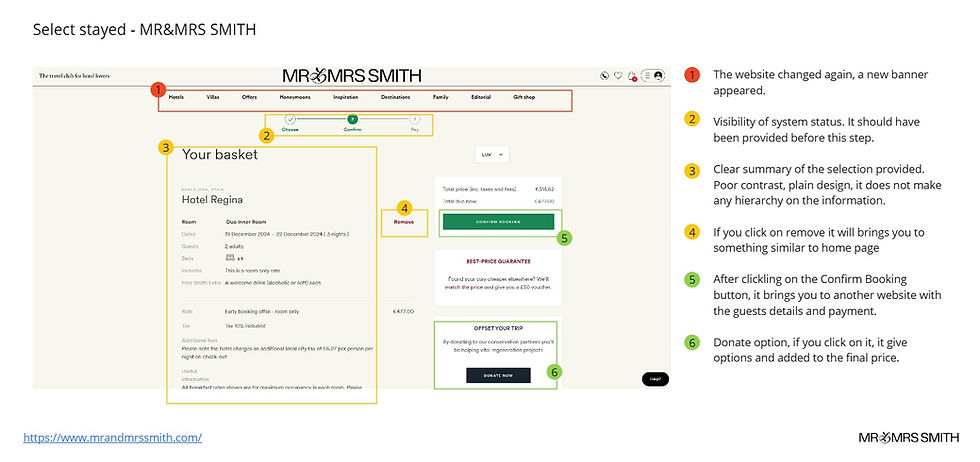Screen dimensions: 980x462
Task: Click the 'Choose' step label
Action: 290,129
